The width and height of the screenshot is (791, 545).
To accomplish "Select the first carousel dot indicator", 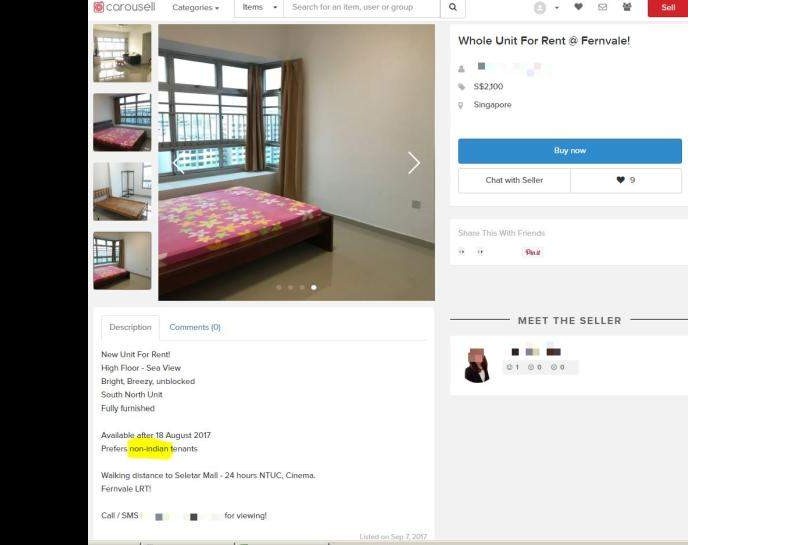I will pyautogui.click(x=279, y=287).
